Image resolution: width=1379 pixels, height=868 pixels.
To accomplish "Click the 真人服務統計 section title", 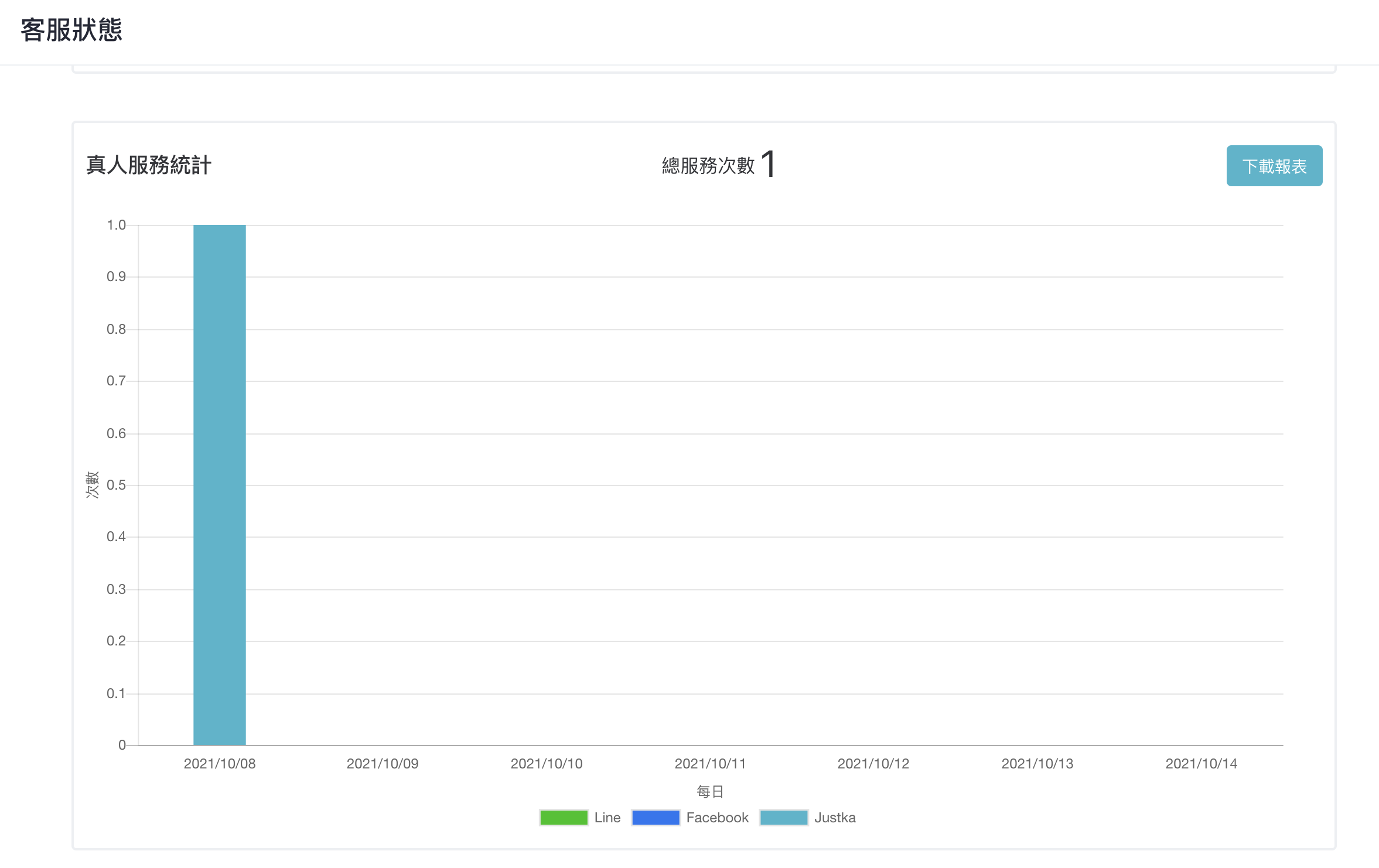I will 149,165.
